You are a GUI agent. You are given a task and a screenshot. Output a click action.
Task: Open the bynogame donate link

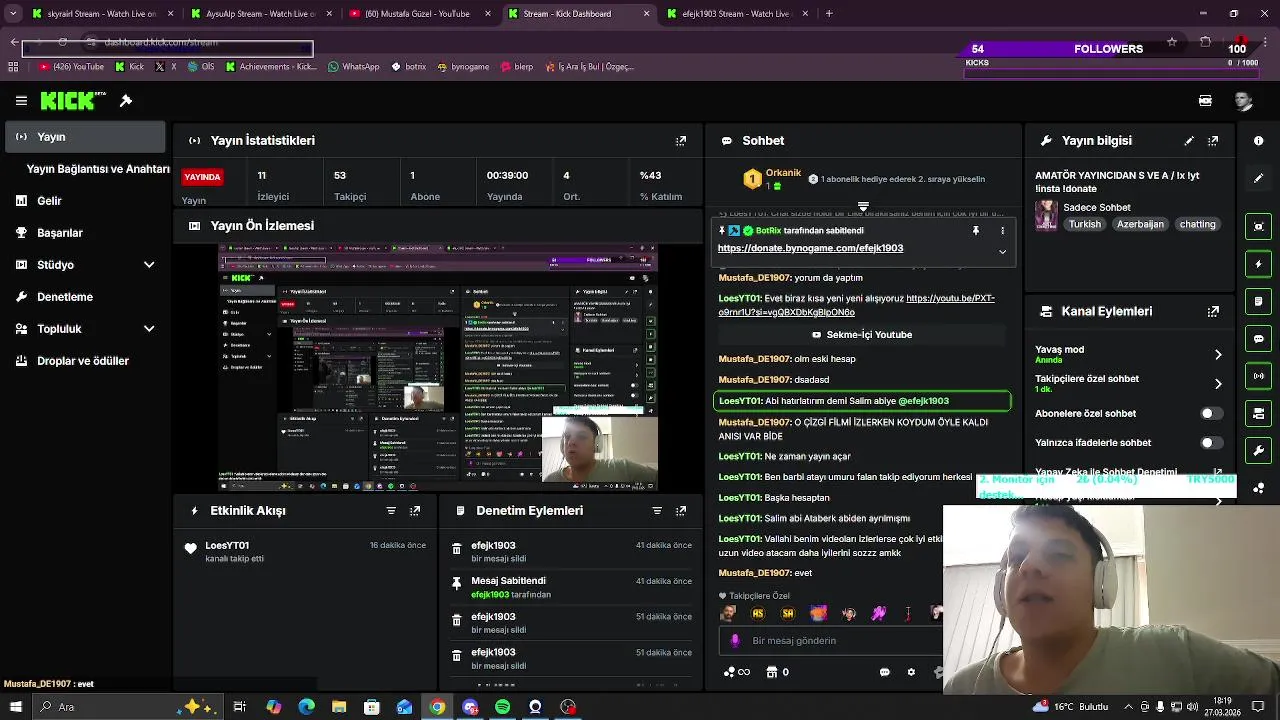[810, 248]
